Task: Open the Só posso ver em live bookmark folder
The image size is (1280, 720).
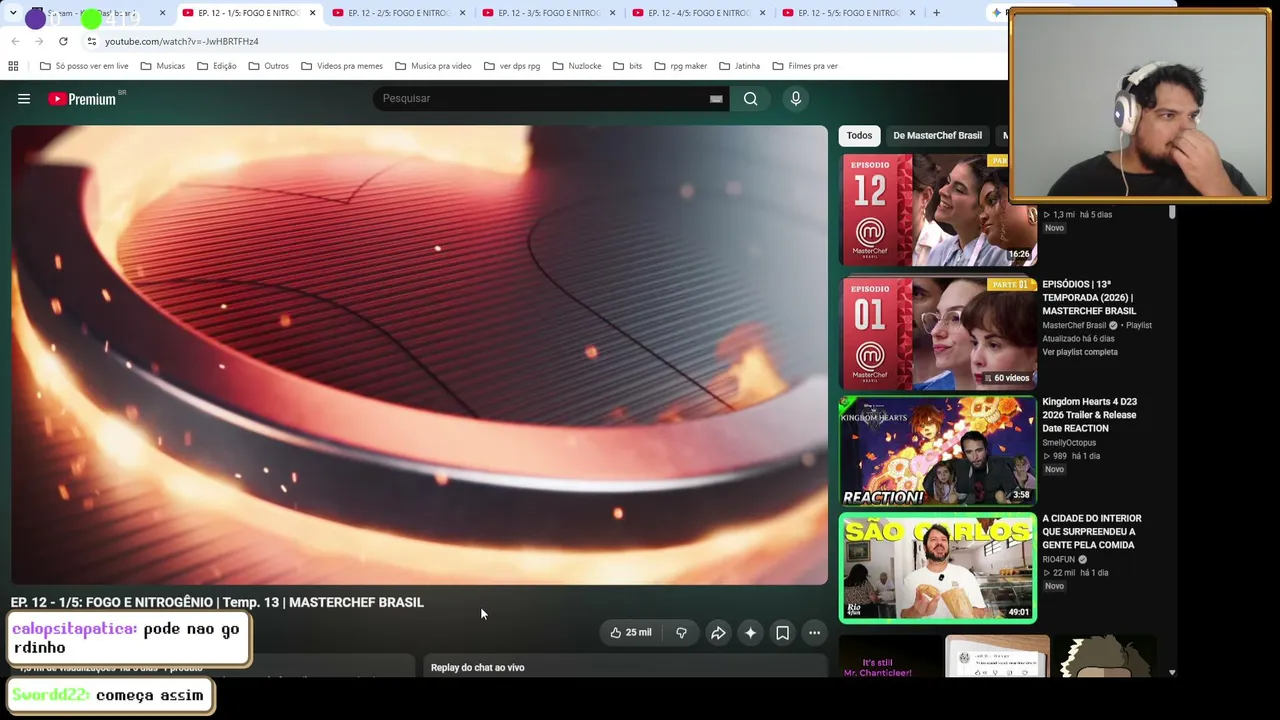Action: click(x=84, y=66)
